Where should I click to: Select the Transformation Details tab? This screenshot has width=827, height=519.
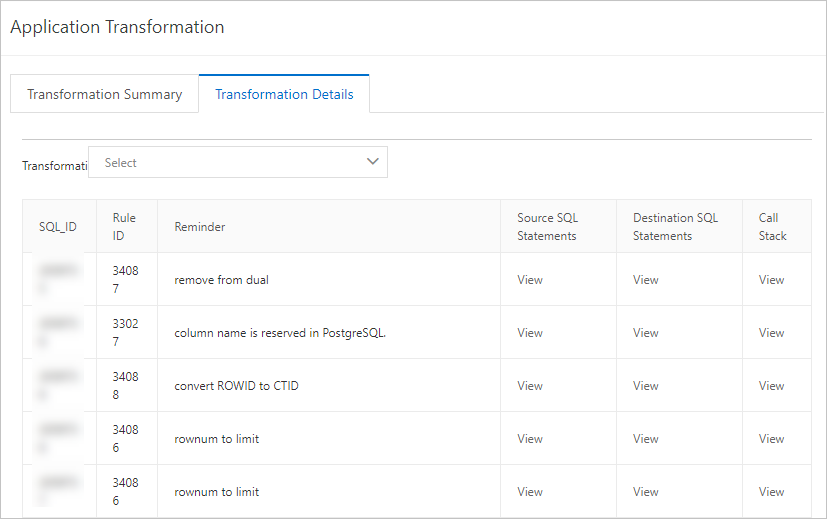coord(284,94)
